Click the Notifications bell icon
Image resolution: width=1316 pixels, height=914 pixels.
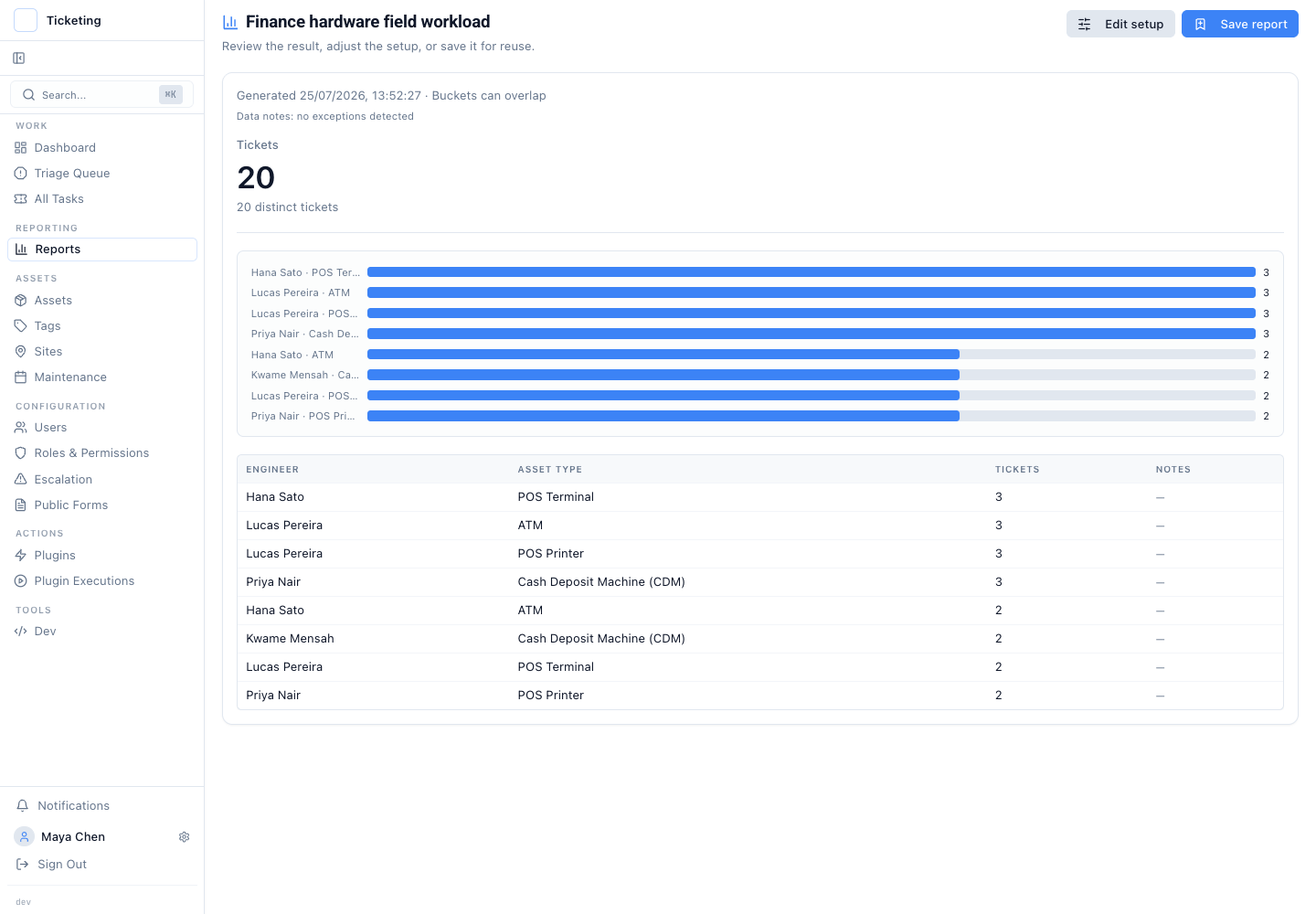click(23, 806)
